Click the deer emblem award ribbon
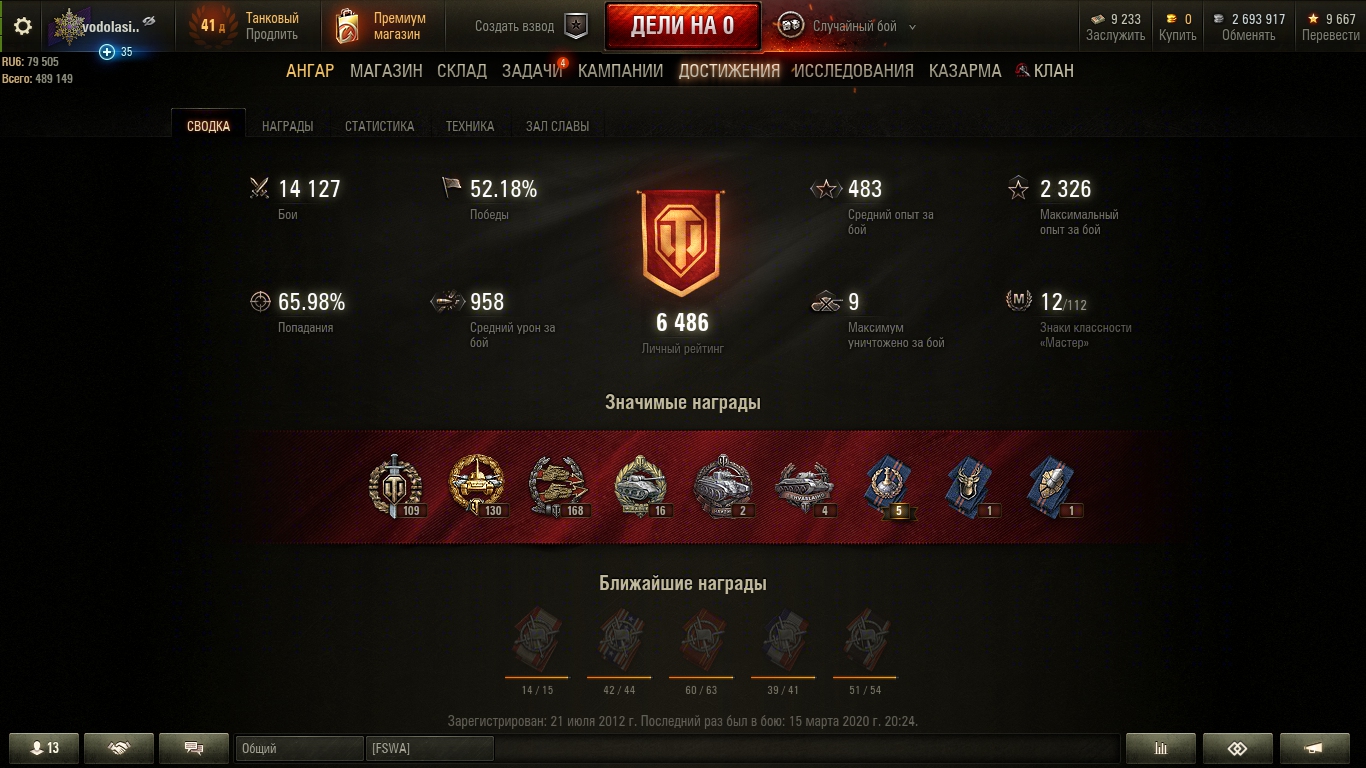The width and height of the screenshot is (1366, 768). (969, 487)
